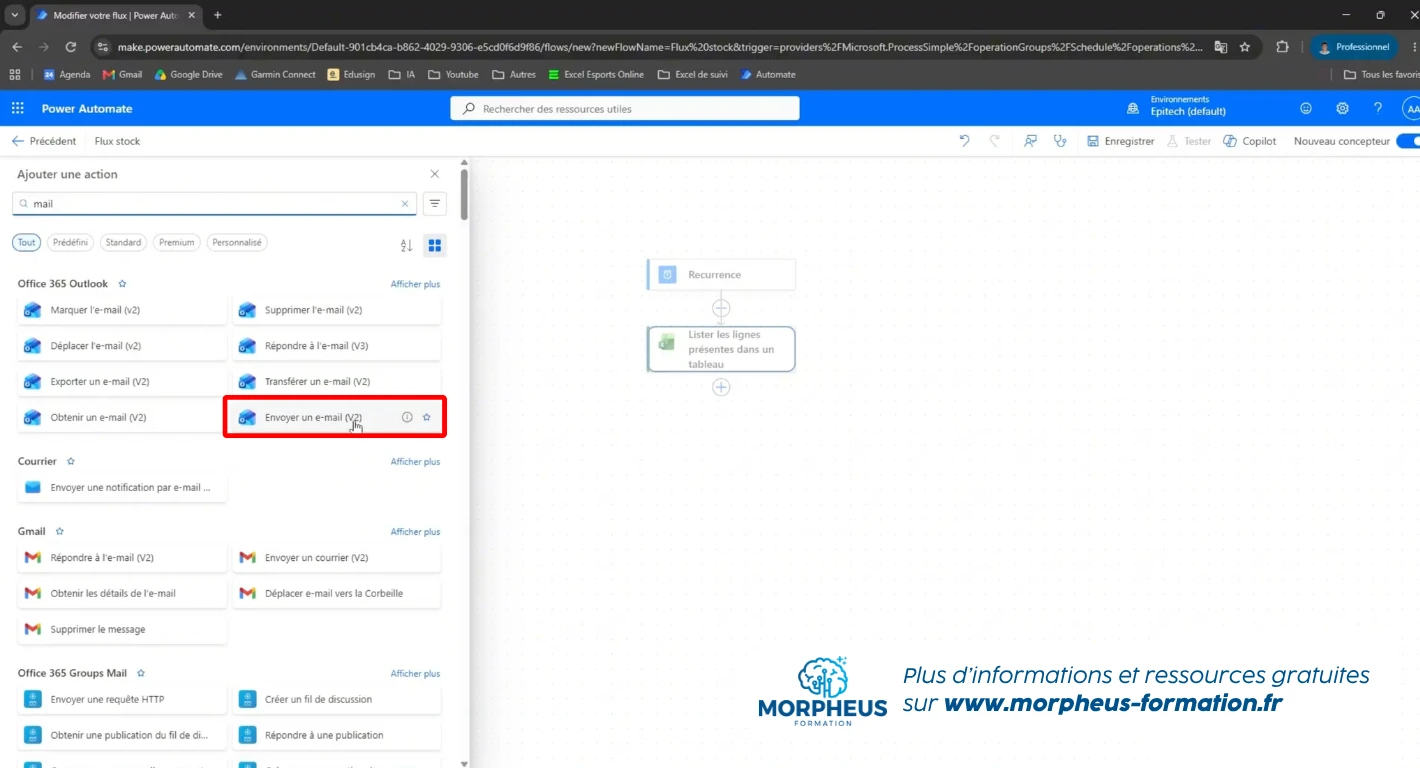Image resolution: width=1420 pixels, height=768 pixels.
Task: Click the action search field containing "mail"
Action: [215, 204]
